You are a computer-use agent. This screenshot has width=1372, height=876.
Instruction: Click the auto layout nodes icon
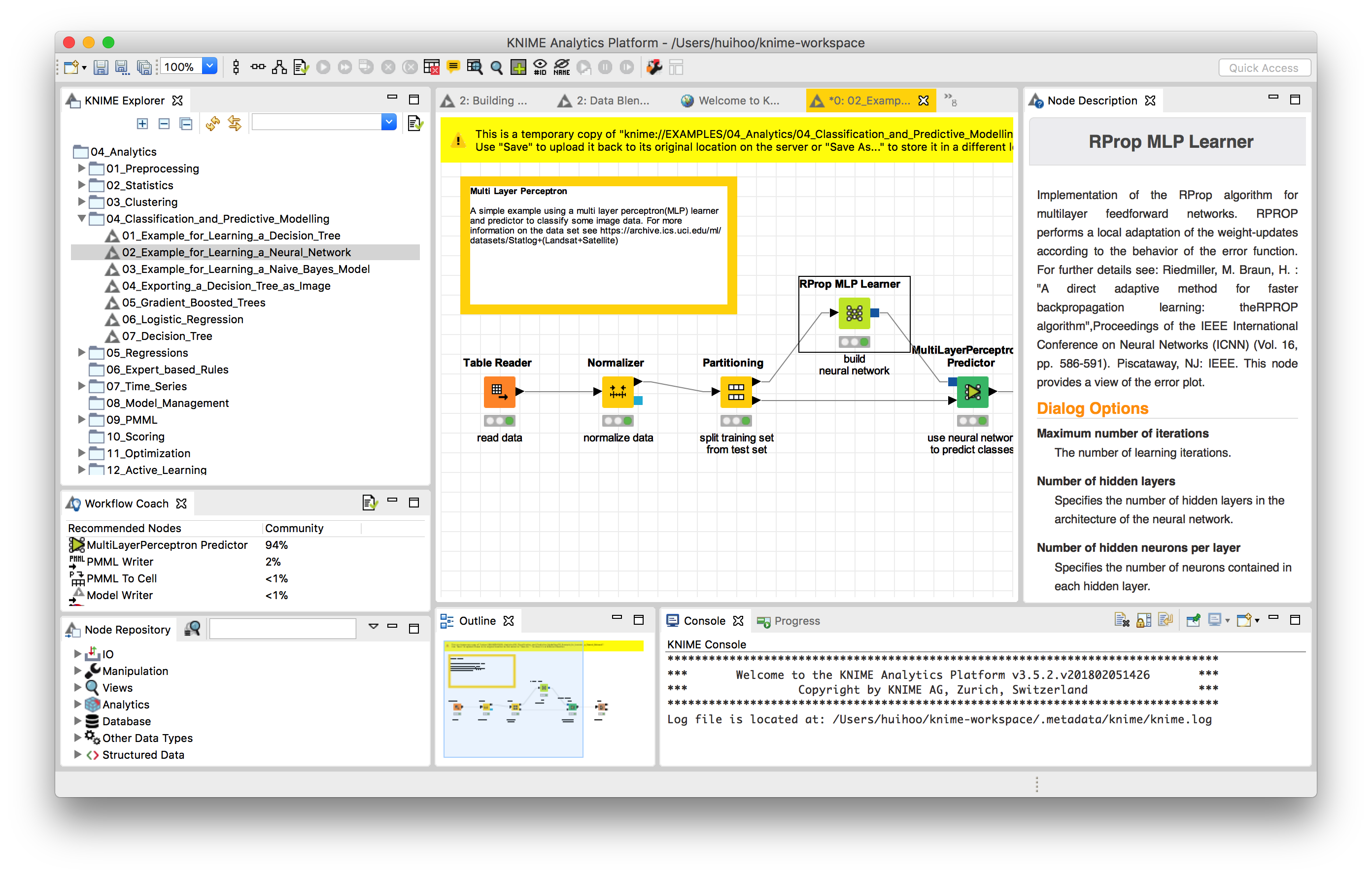[279, 67]
